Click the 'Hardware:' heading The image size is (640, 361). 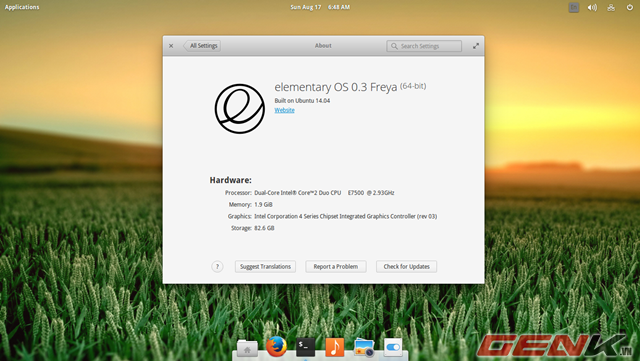[231, 180]
